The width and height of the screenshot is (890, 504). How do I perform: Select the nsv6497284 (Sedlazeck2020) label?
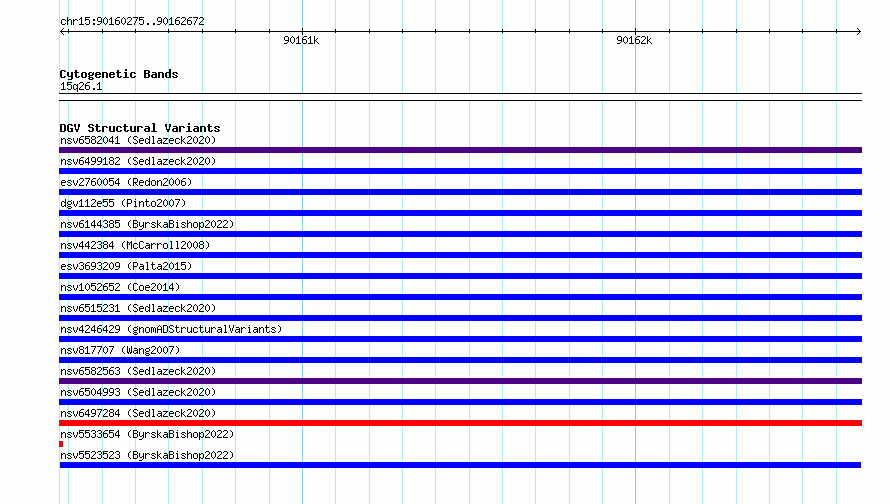click(138, 413)
